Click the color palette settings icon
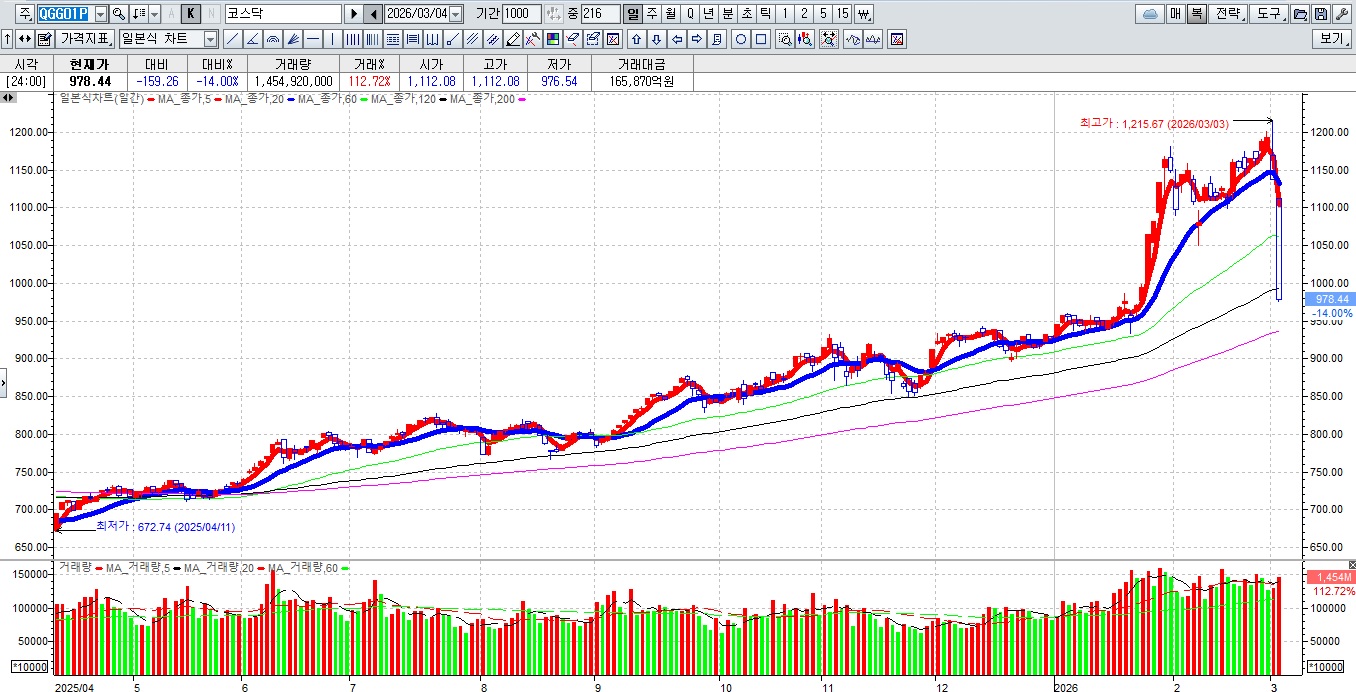1356x692 pixels. (551, 39)
